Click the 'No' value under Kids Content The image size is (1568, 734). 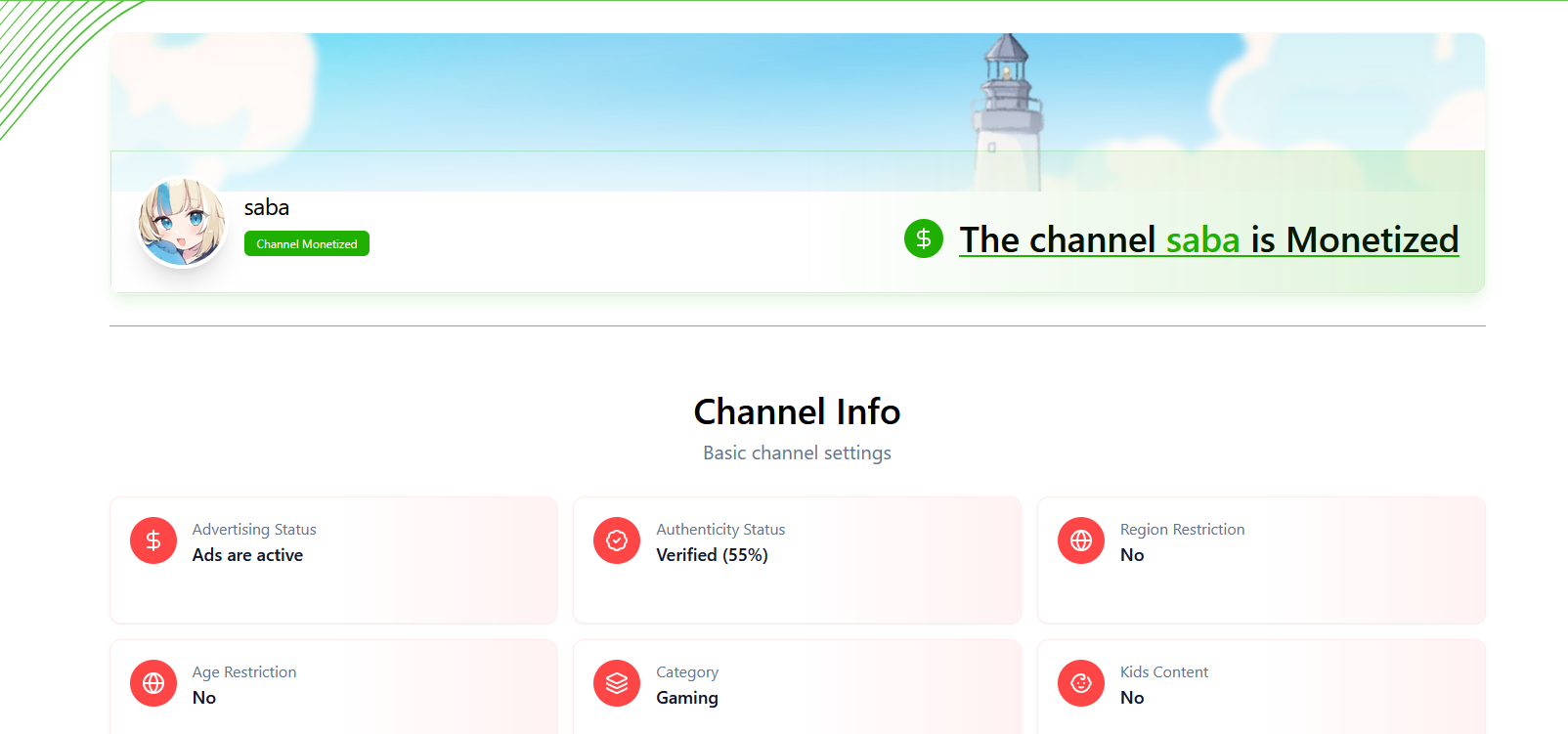pos(1132,697)
